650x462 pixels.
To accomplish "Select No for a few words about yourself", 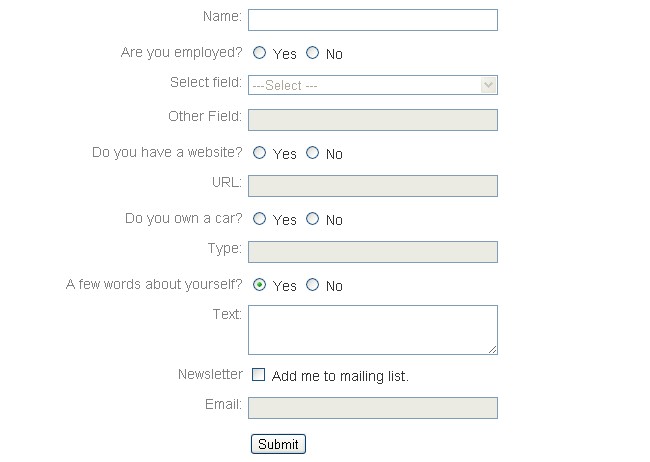I will 313,285.
